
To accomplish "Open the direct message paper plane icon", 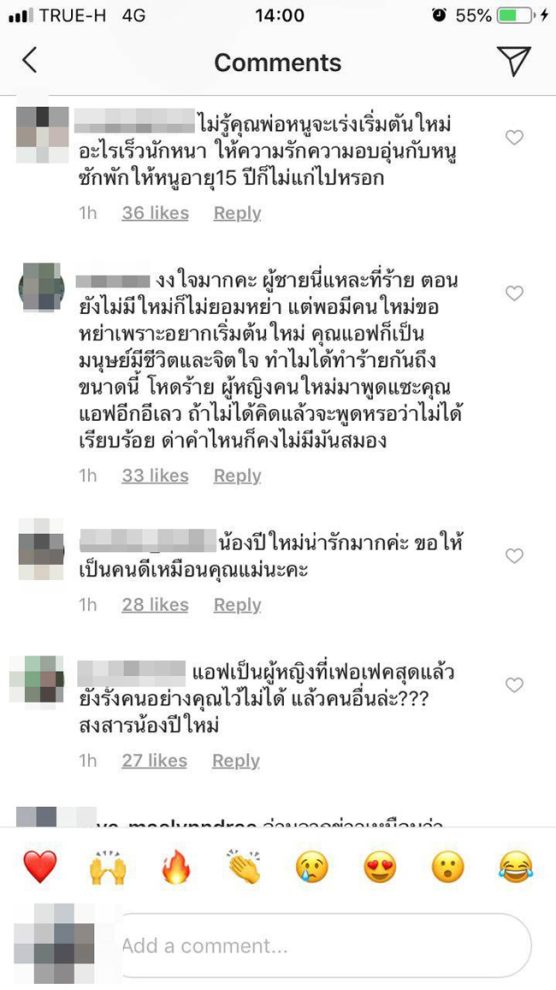I will [x=514, y=61].
